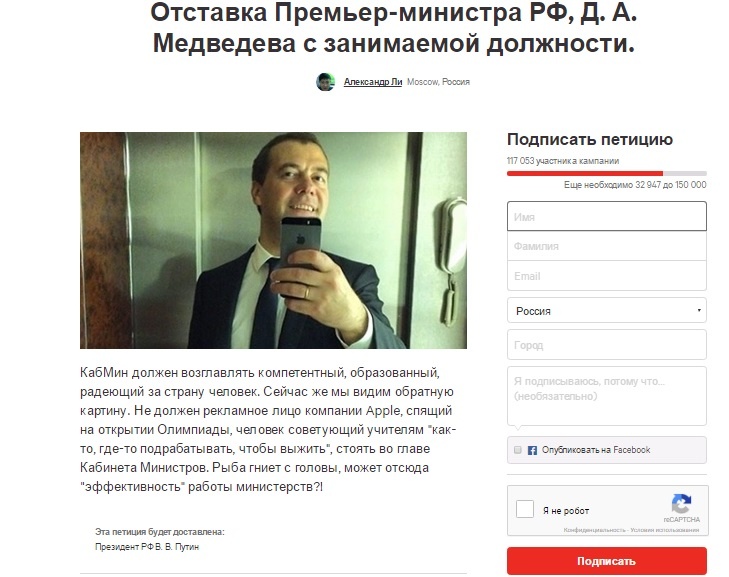729x577 pixels.
Task: Click the 'Имя' first name field
Action: tap(607, 216)
